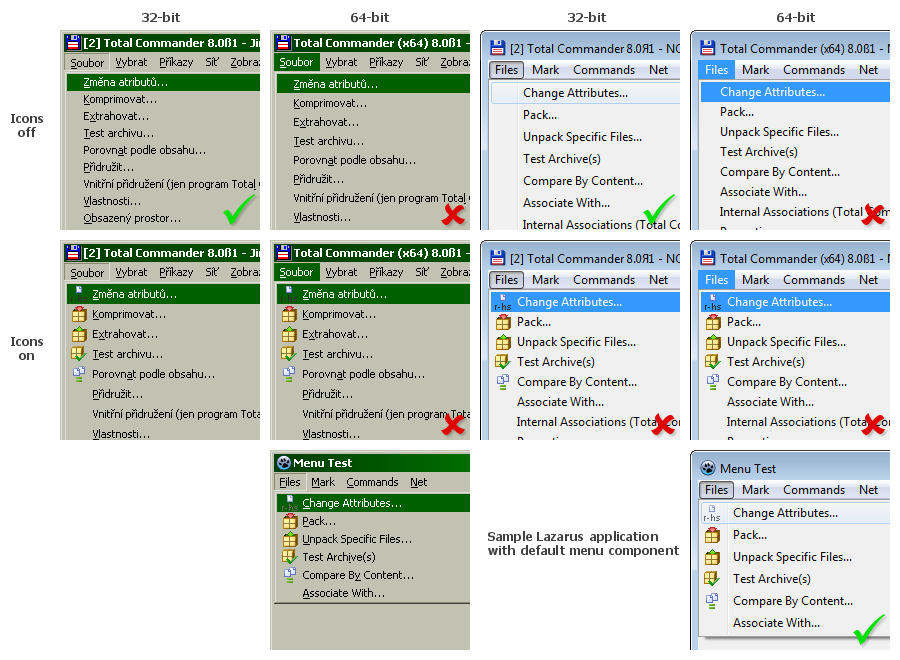The width and height of the screenshot is (900, 660).
Task: Click Extrahovat icon in x64 Czech icons-on window
Action: click(x=289, y=335)
